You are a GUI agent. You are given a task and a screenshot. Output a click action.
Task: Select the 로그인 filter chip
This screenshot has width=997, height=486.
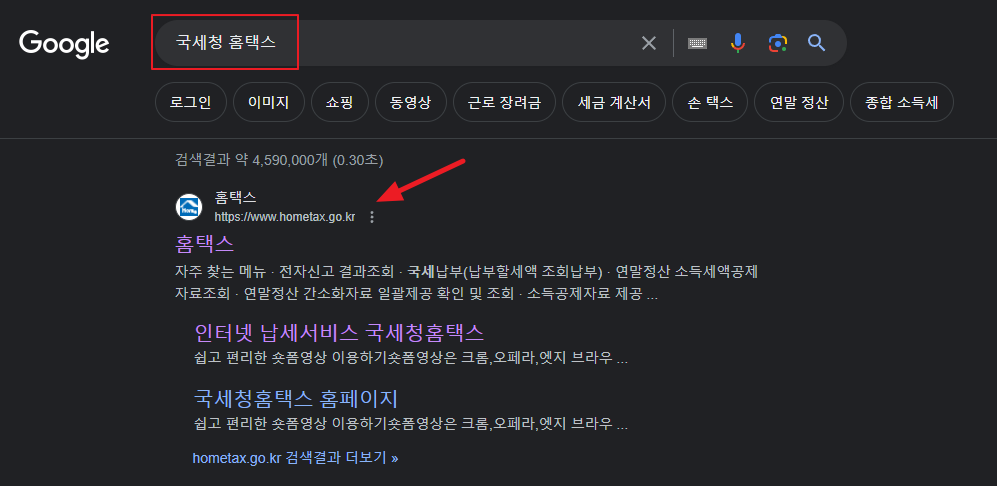point(191,102)
